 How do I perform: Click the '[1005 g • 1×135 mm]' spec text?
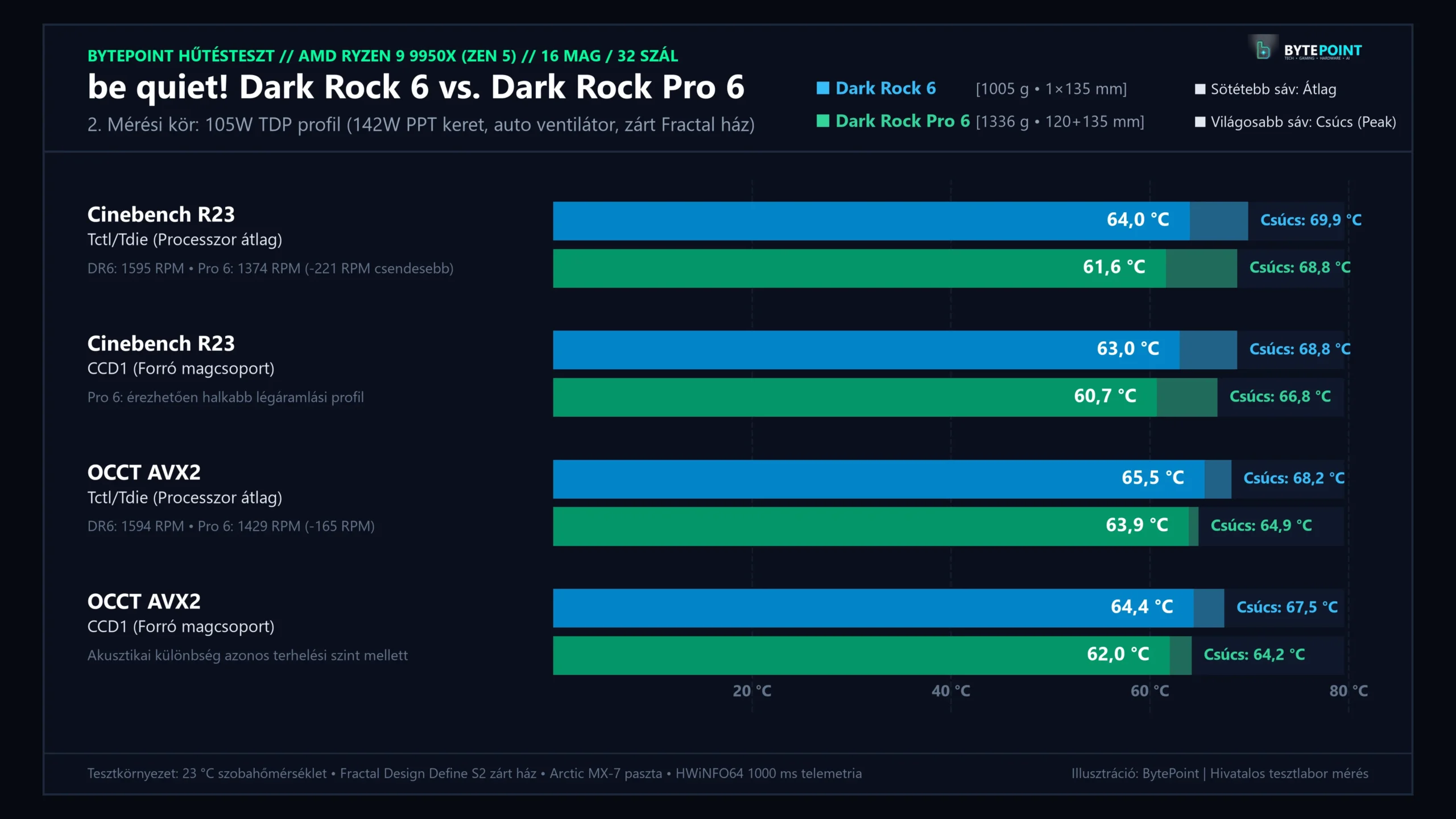[1051, 89]
